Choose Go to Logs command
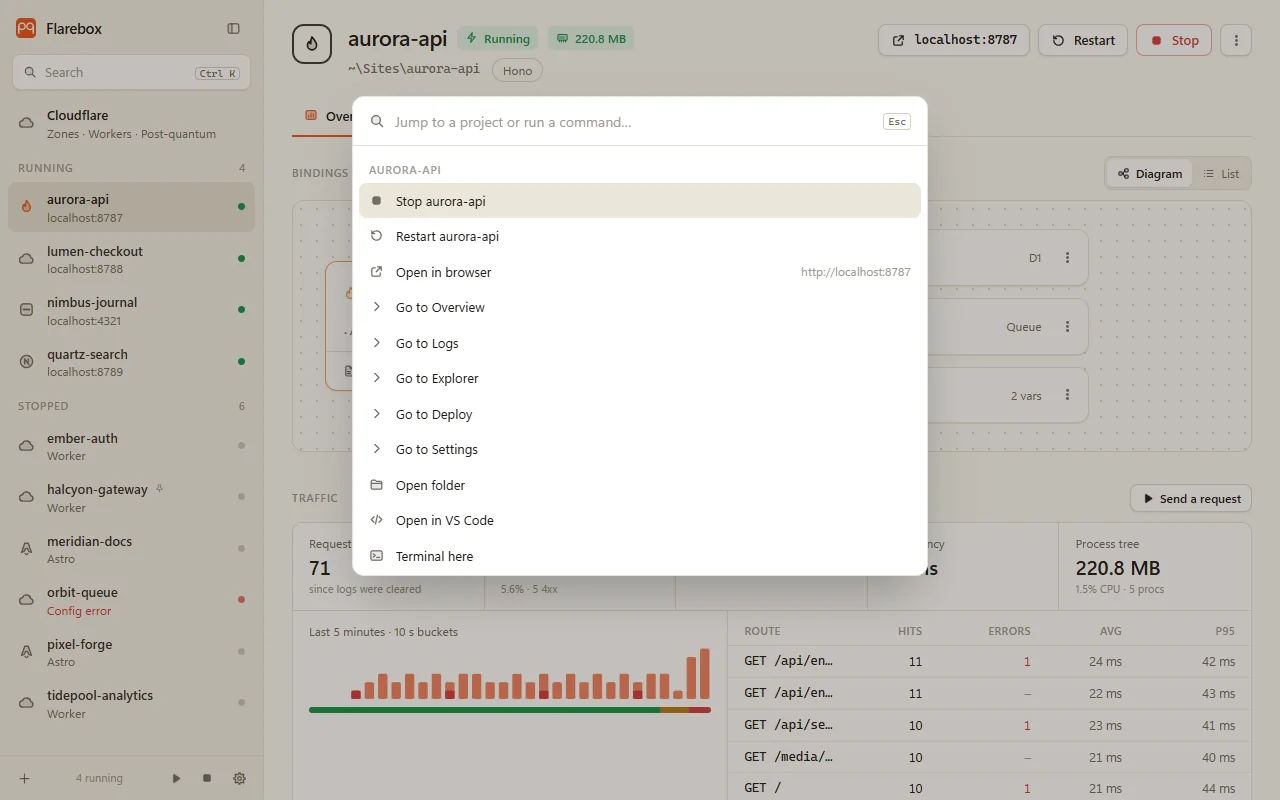This screenshot has height=800, width=1280. (640, 343)
